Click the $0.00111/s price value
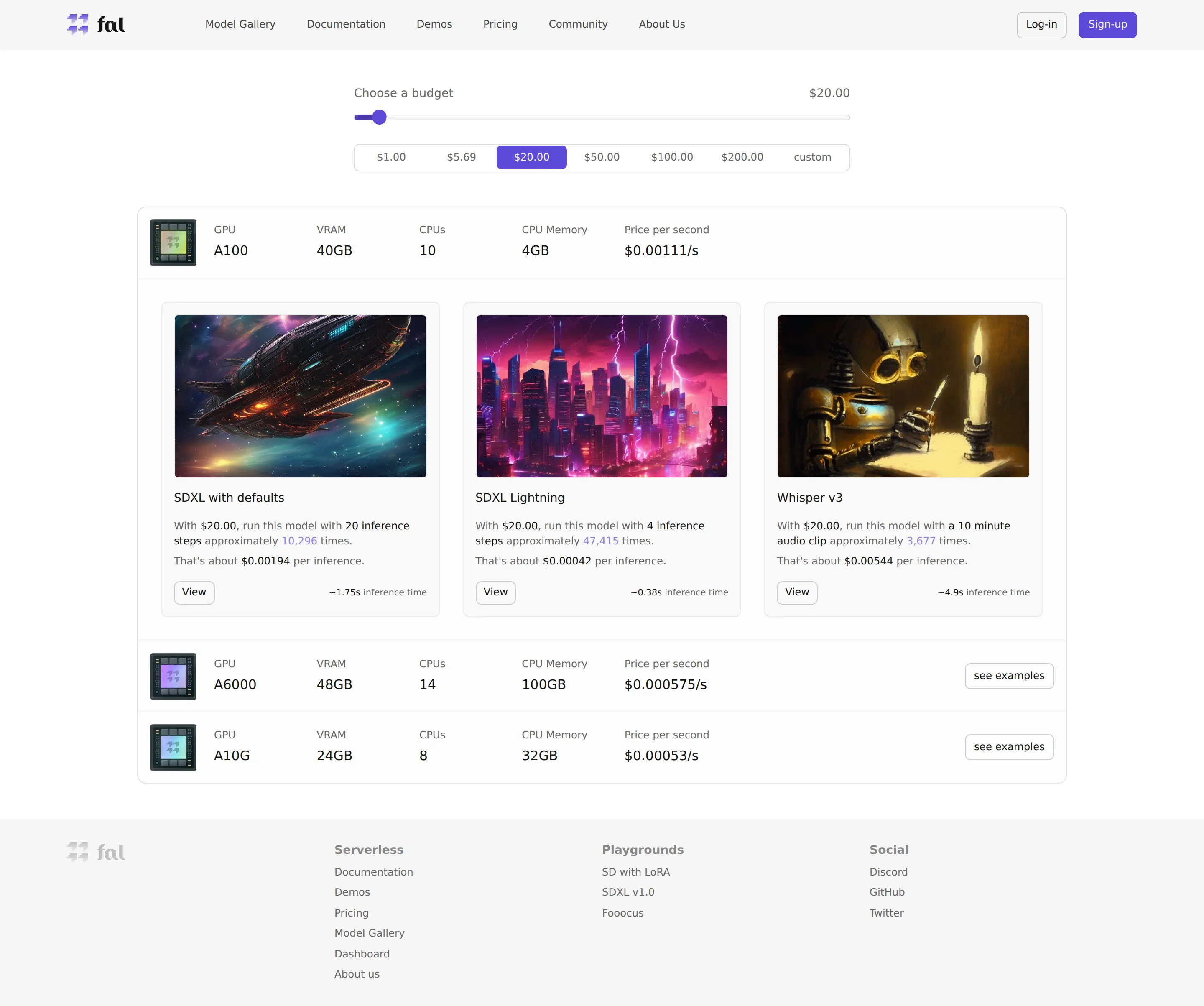 click(661, 250)
